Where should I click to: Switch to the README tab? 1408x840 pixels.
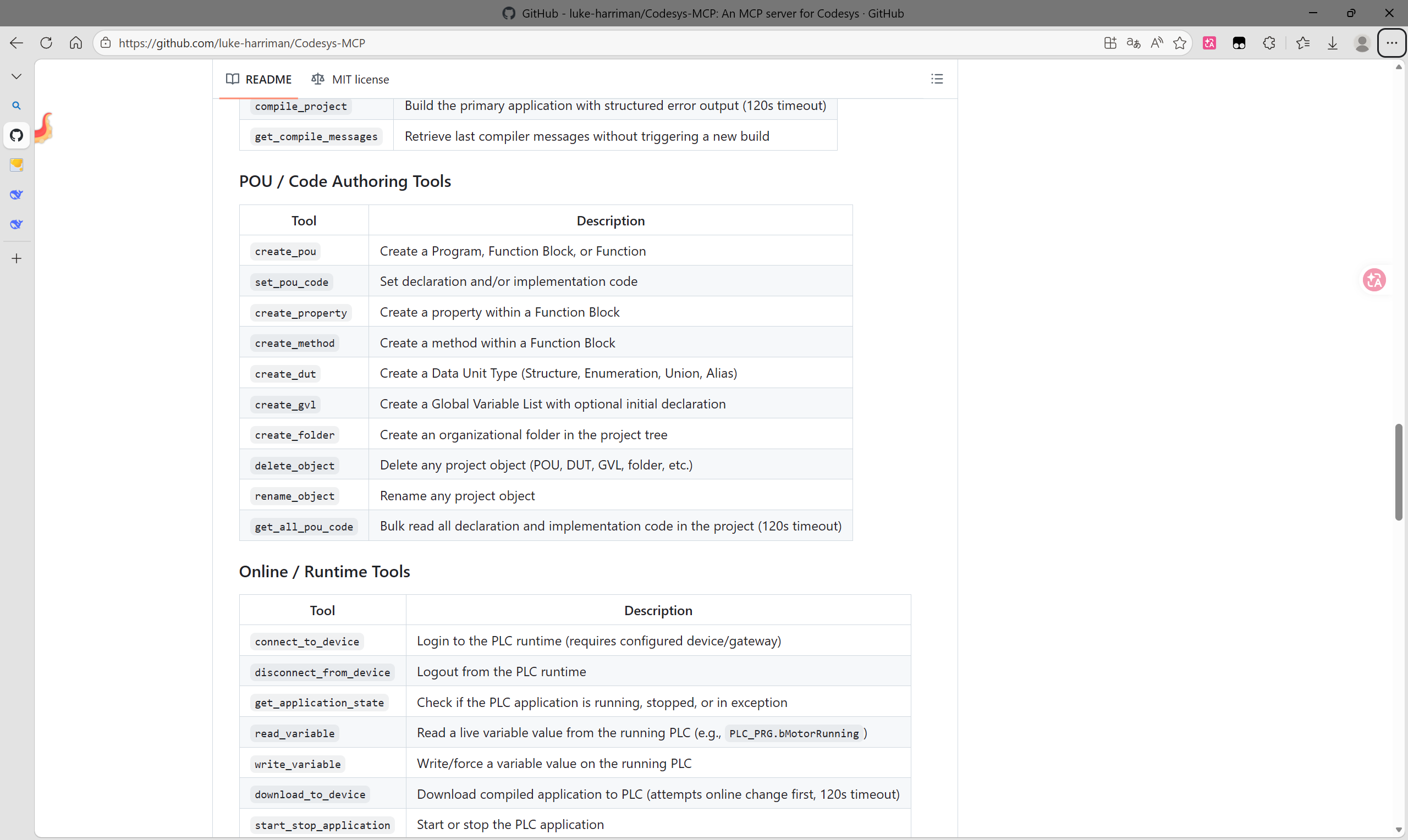click(x=258, y=79)
